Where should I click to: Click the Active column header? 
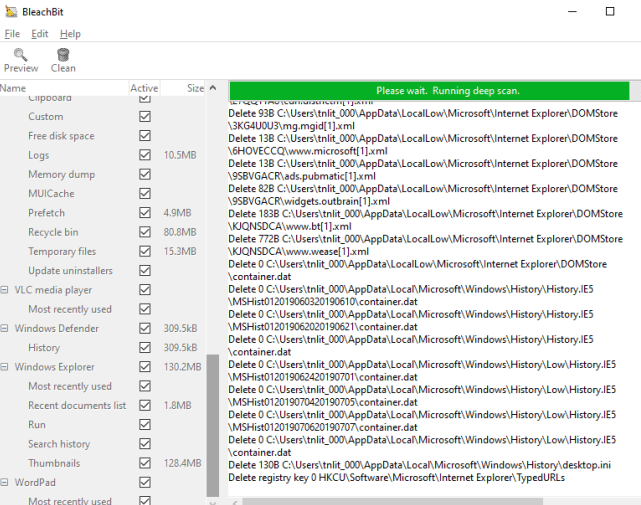point(144,89)
